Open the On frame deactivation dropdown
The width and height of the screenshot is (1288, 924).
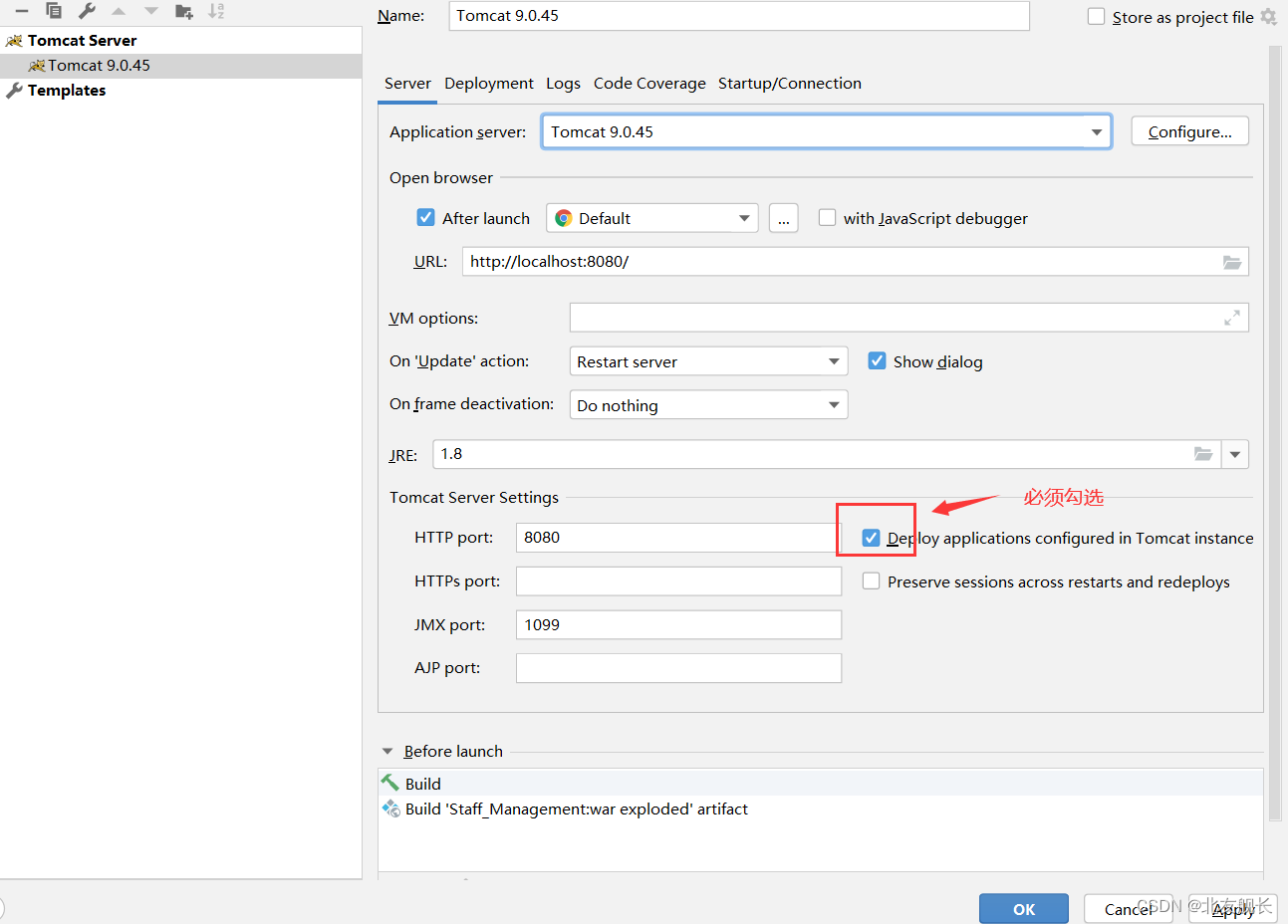pos(708,405)
